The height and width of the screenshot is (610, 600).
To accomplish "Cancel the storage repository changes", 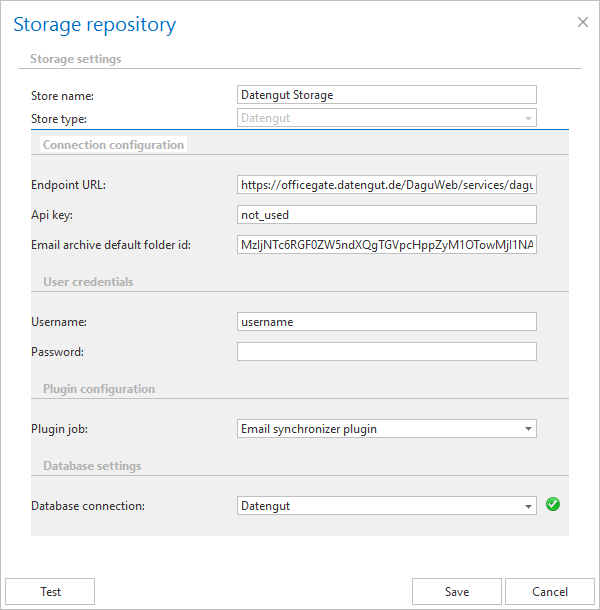I will pos(549,591).
